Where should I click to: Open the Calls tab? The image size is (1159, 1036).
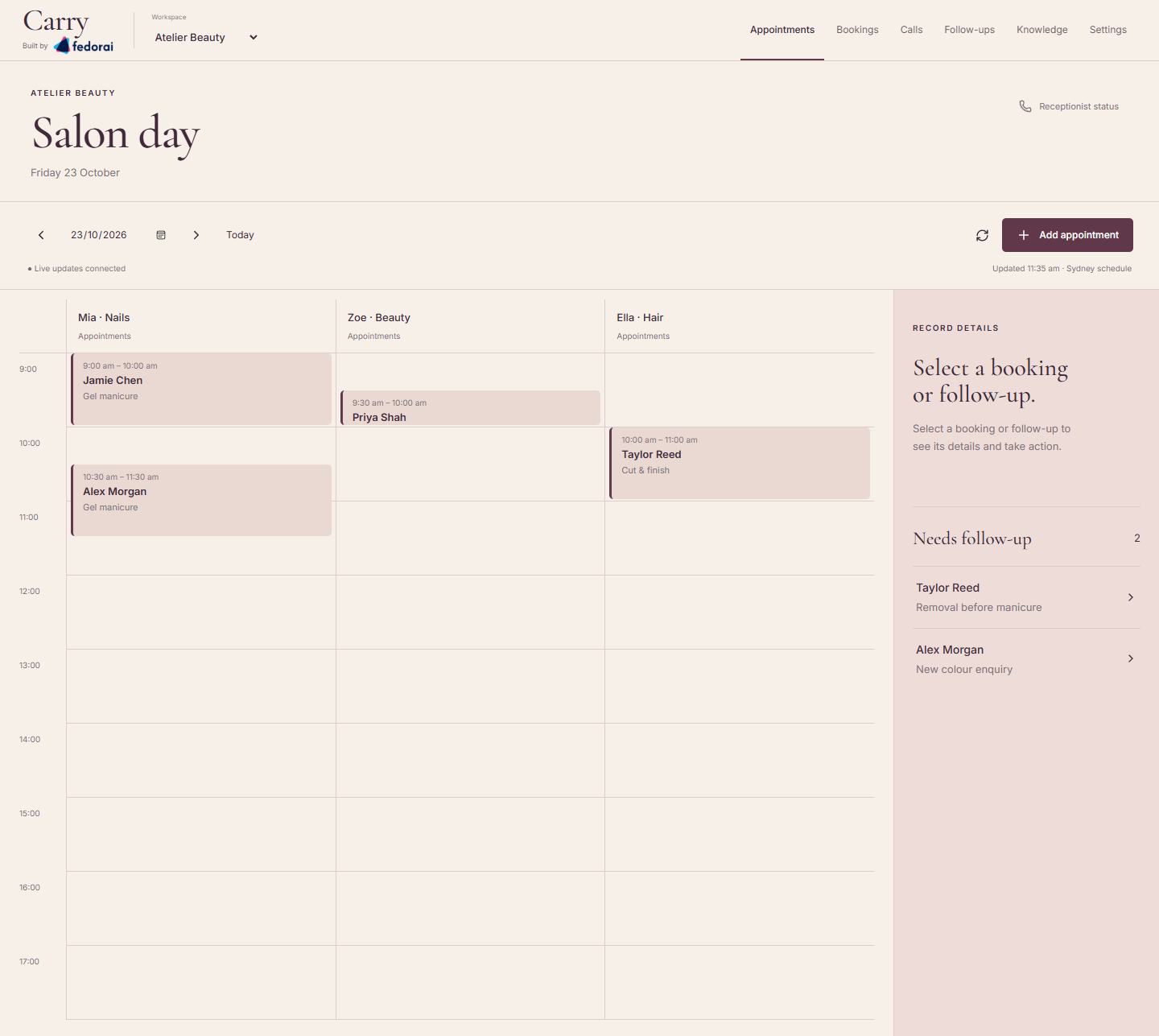point(911,30)
